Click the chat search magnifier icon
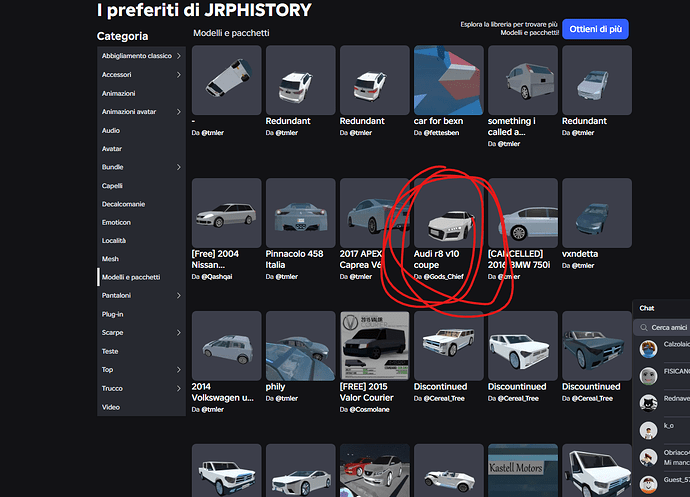690x497 pixels. pyautogui.click(x=644, y=328)
